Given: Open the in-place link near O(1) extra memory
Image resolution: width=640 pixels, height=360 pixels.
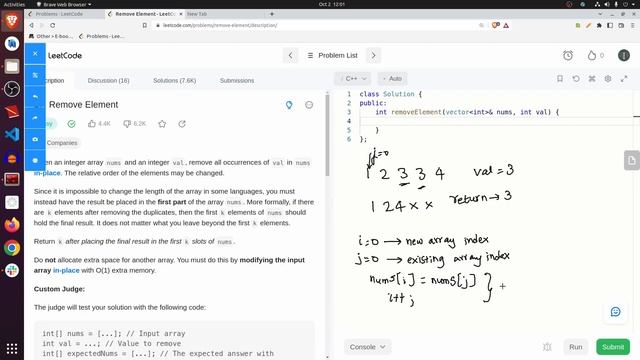Looking at the screenshot, I should (66, 270).
